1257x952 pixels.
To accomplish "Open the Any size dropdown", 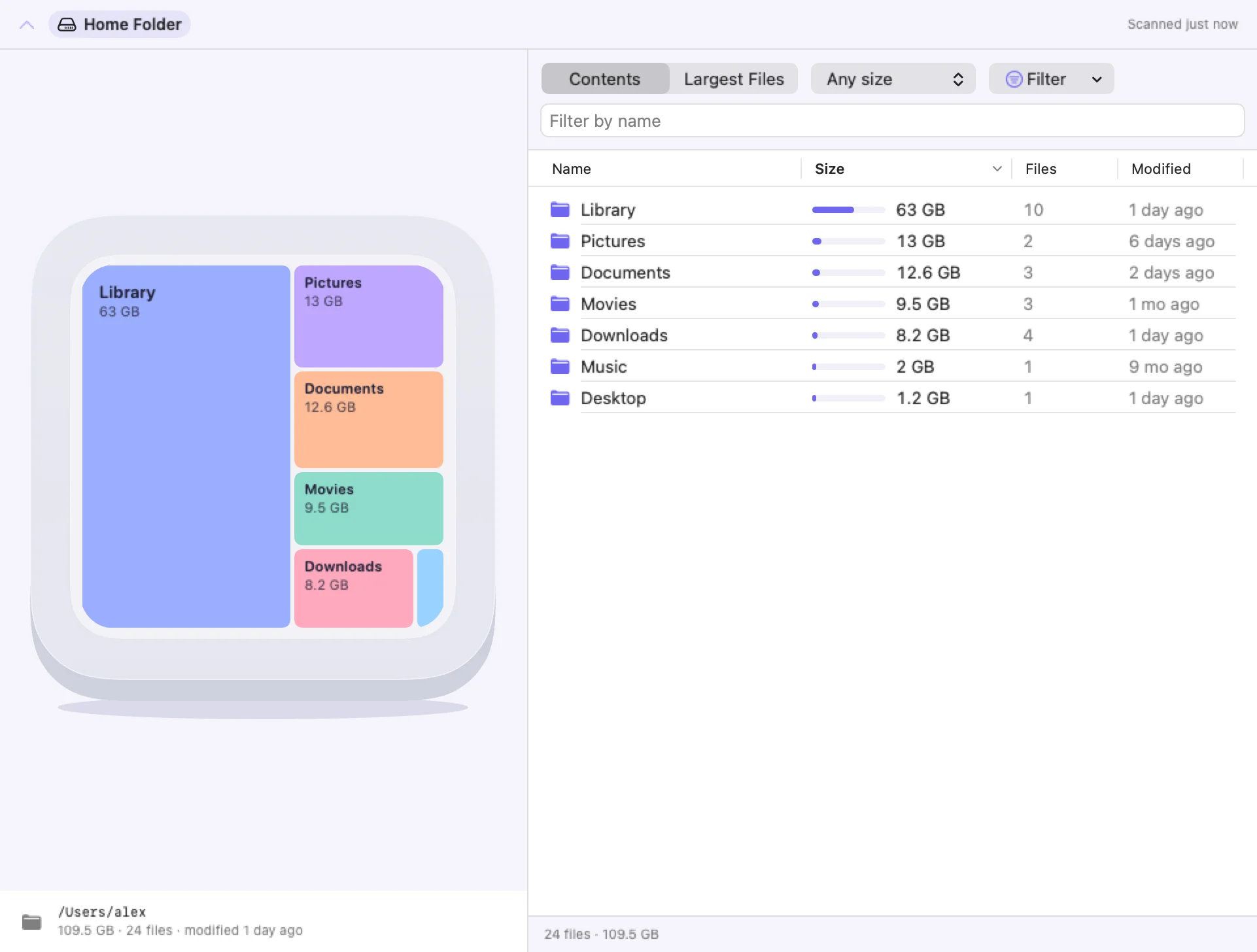I will click(x=893, y=79).
